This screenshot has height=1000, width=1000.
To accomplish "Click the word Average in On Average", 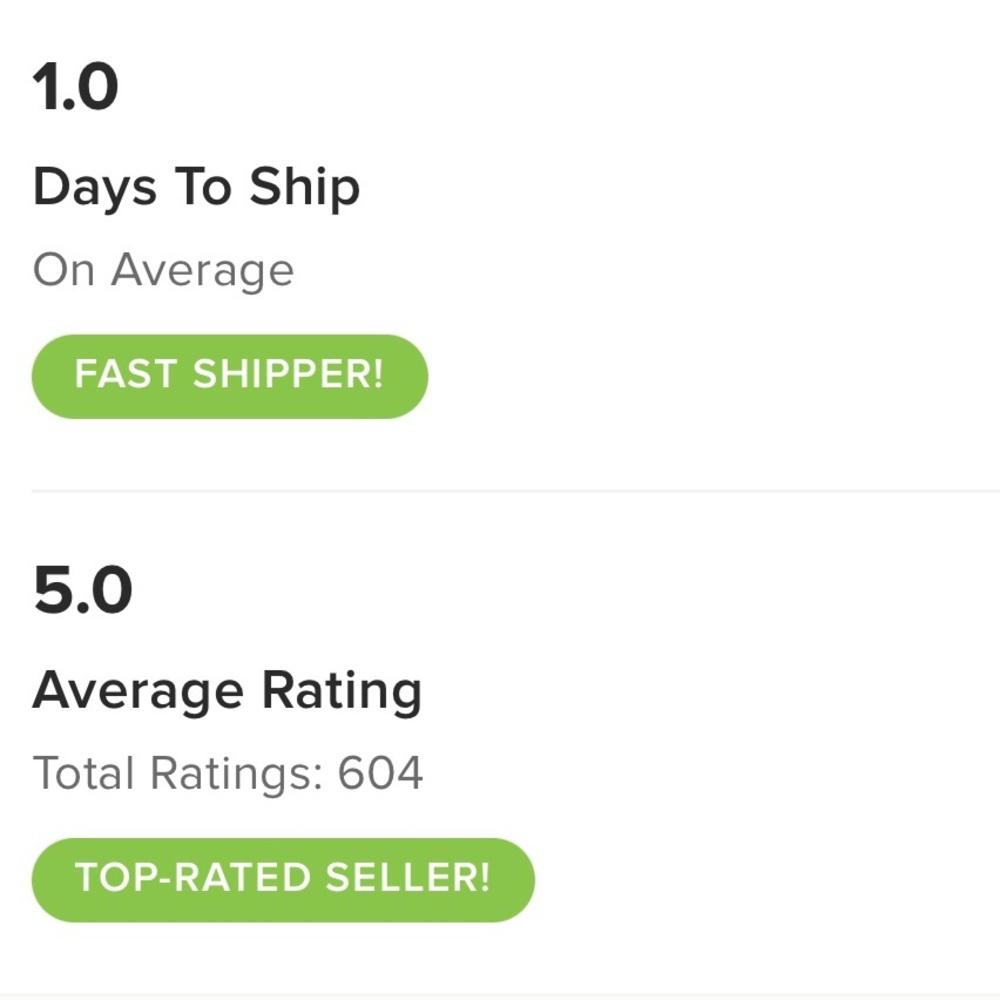I will 202,270.
